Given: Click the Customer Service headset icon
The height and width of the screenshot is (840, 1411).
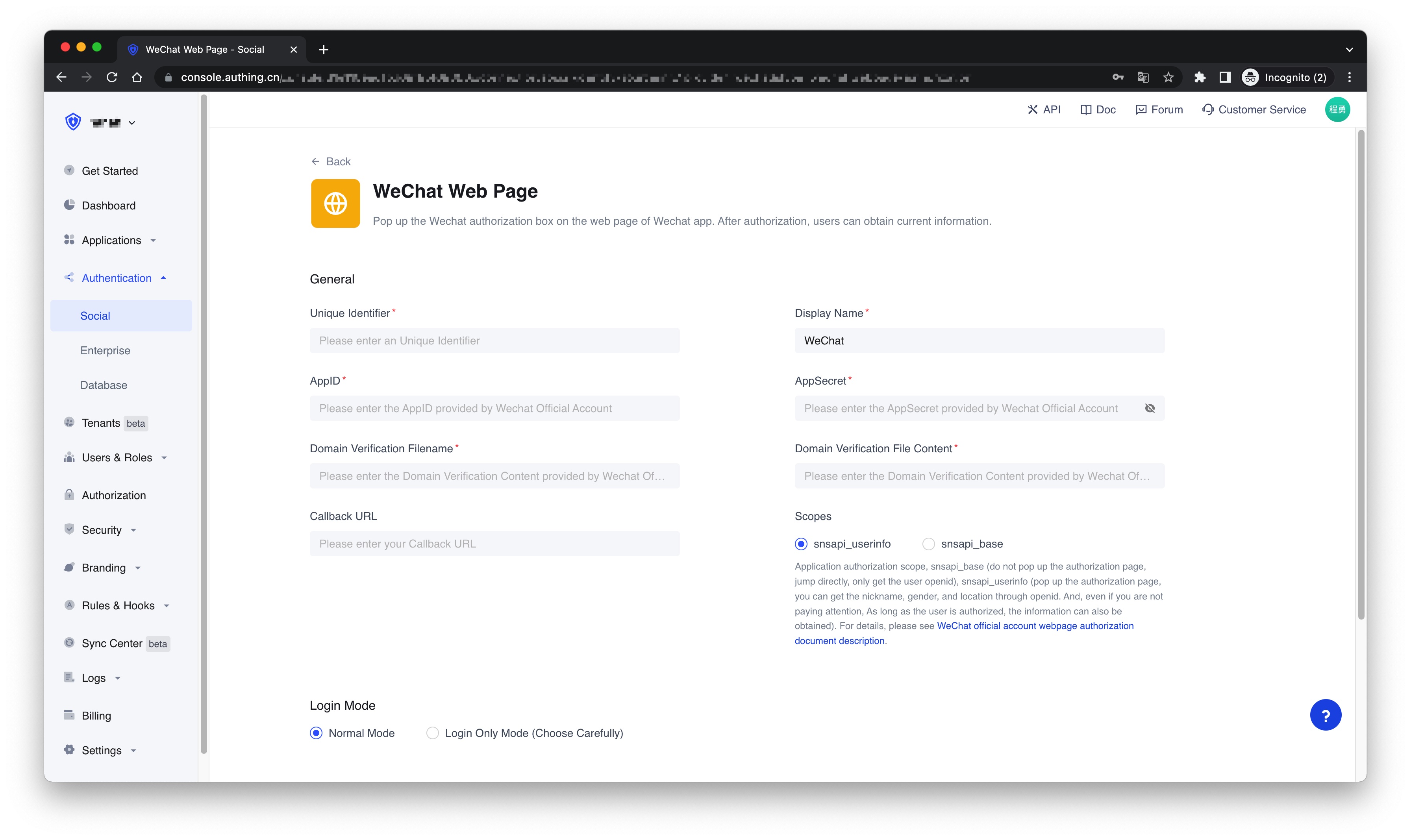Looking at the screenshot, I should pyautogui.click(x=1208, y=110).
